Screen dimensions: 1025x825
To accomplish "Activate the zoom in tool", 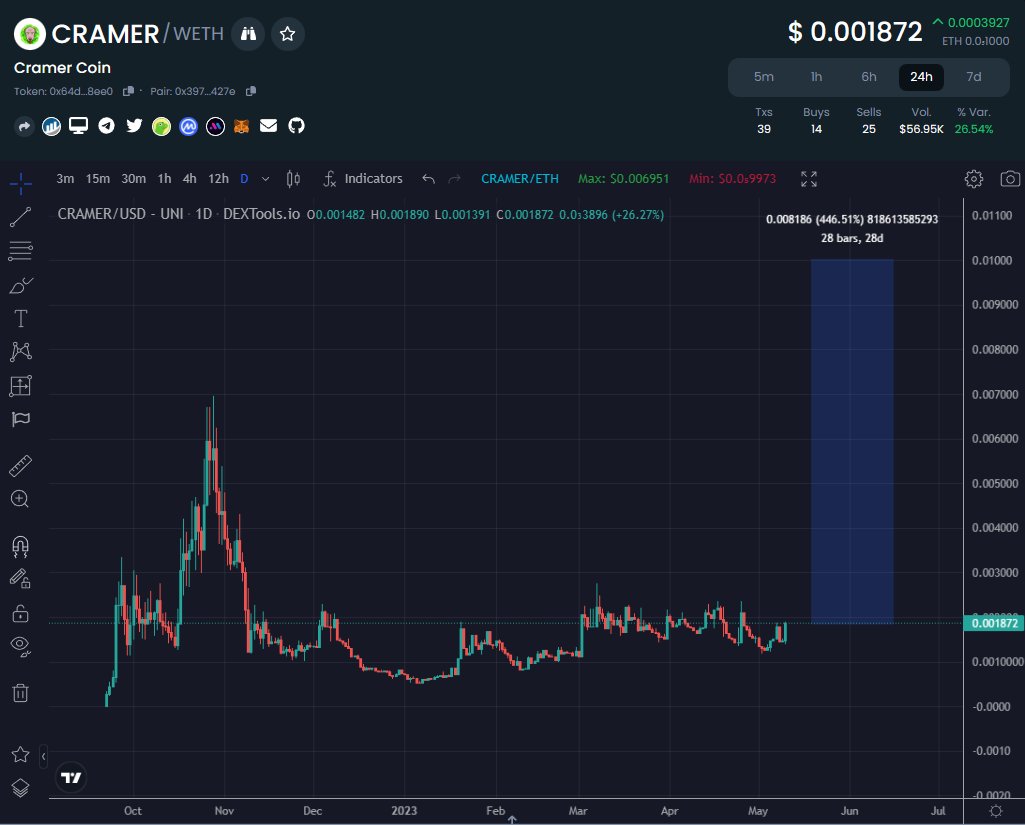I will [x=20, y=499].
